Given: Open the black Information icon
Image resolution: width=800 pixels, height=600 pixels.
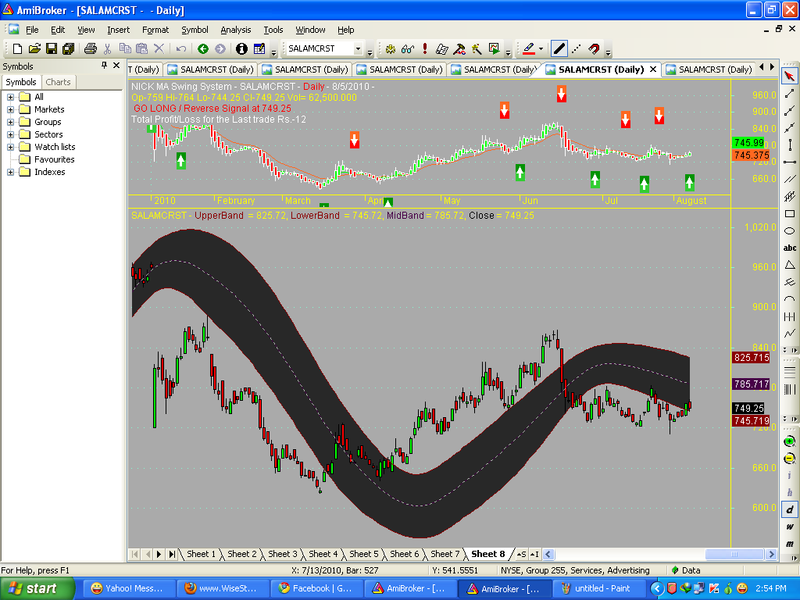Looking at the screenshot, I should 242,49.
